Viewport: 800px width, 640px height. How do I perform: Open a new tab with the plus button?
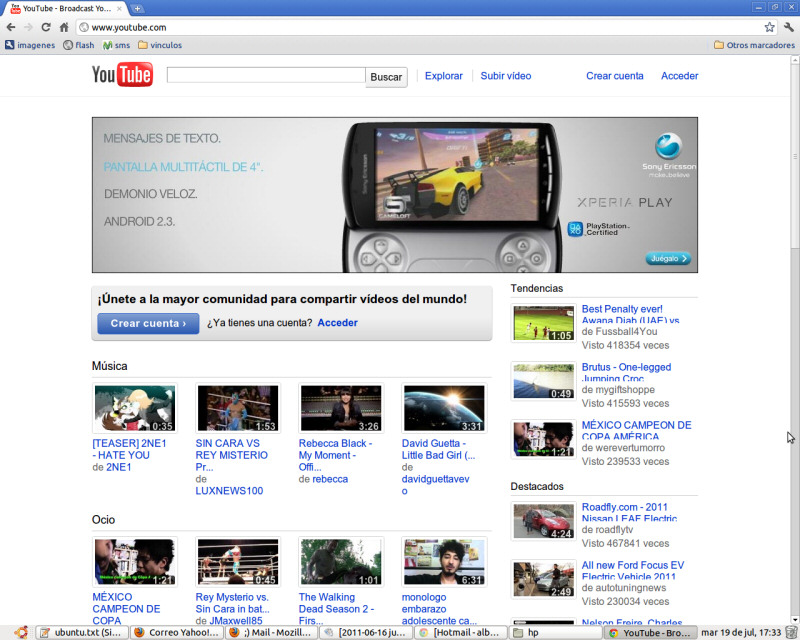click(137, 8)
